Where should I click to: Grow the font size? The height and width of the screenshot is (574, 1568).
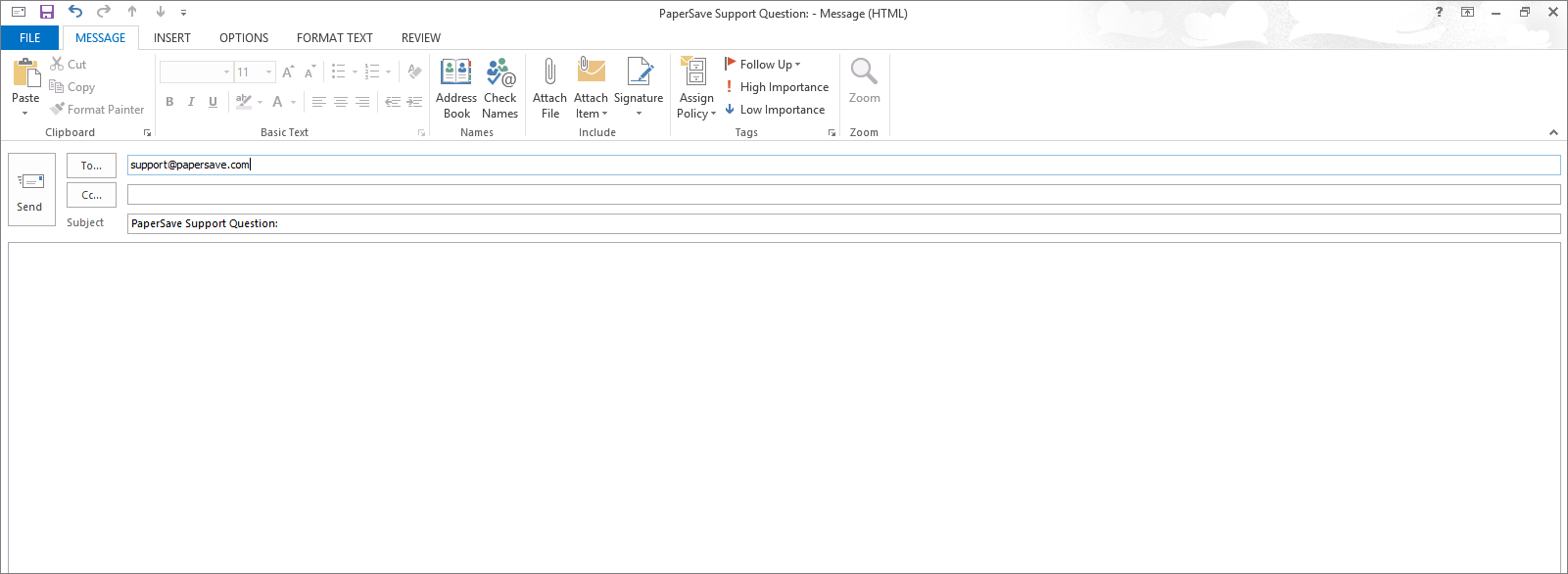288,72
